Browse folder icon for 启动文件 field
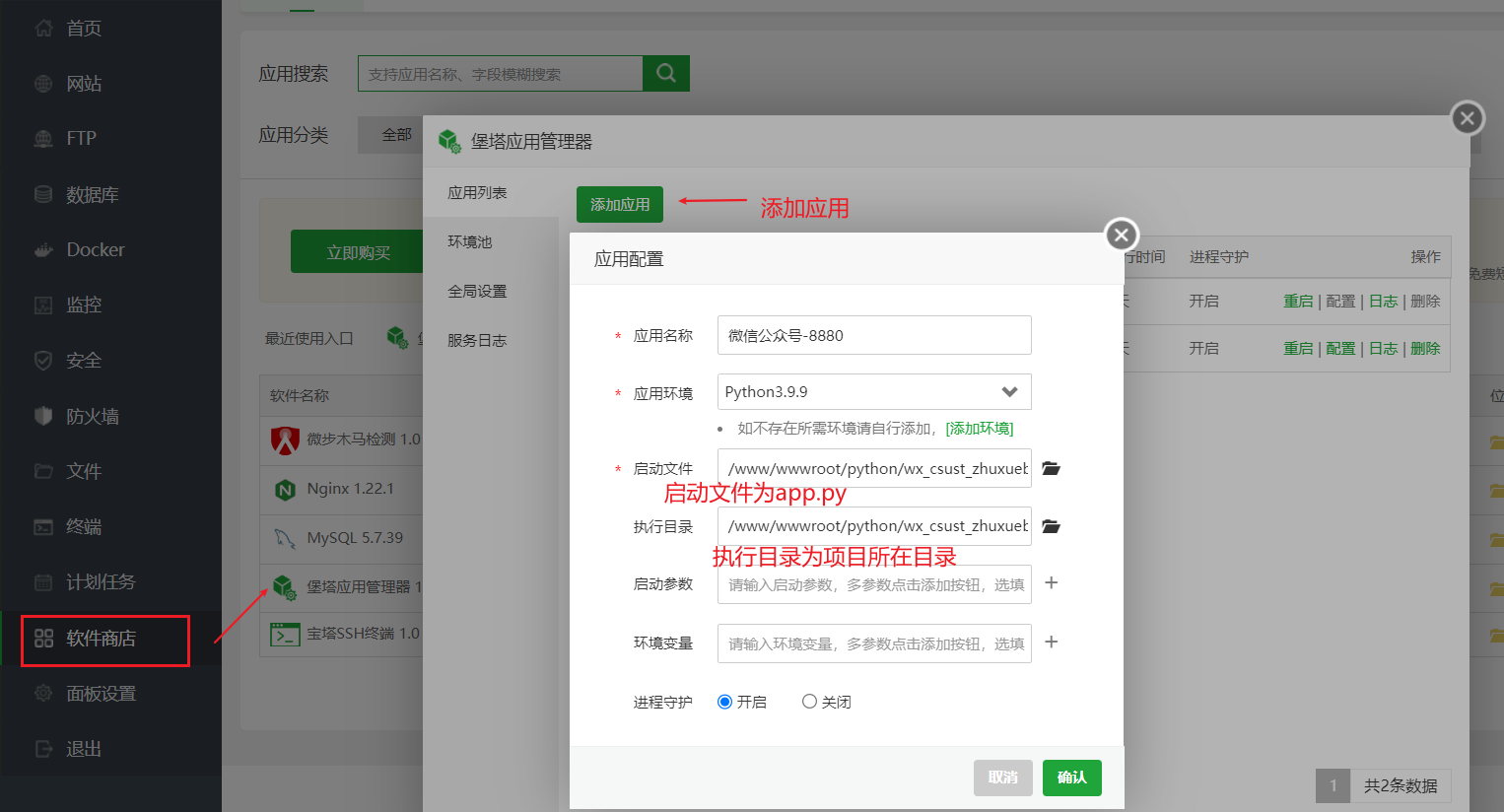This screenshot has width=1504, height=812. click(x=1051, y=468)
